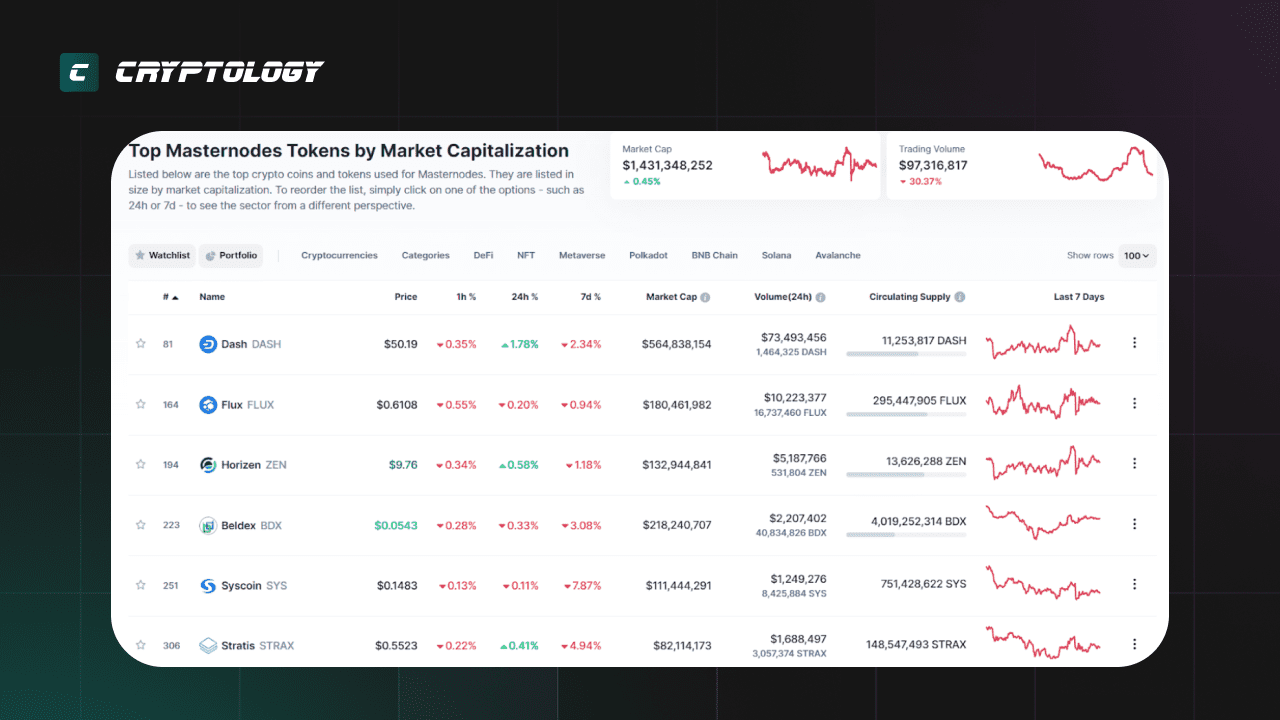This screenshot has width=1280, height=720.
Task: Switch to the DeFi tab
Action: click(x=483, y=256)
